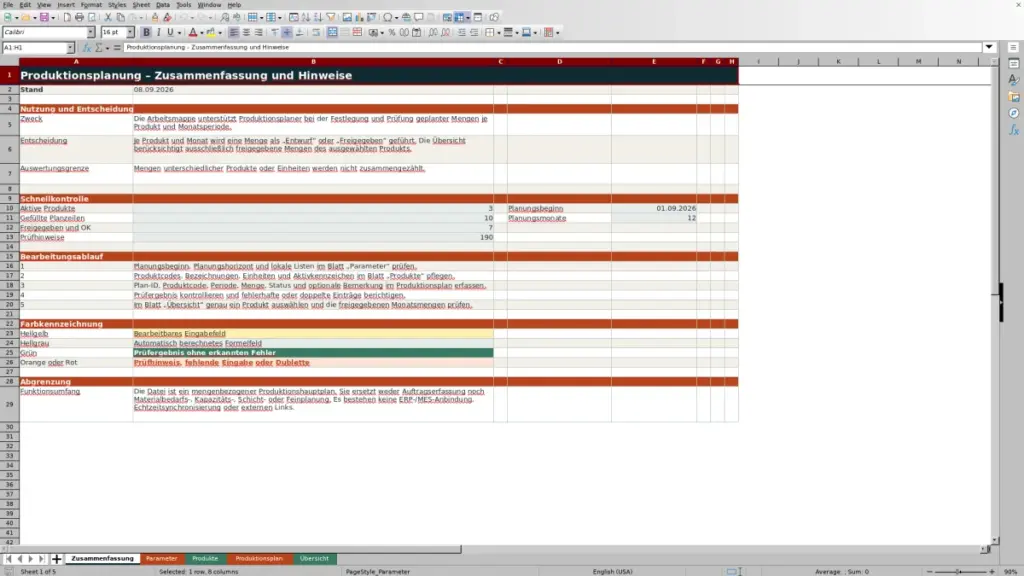
Task: Click the Align Right icon
Action: coord(259,32)
